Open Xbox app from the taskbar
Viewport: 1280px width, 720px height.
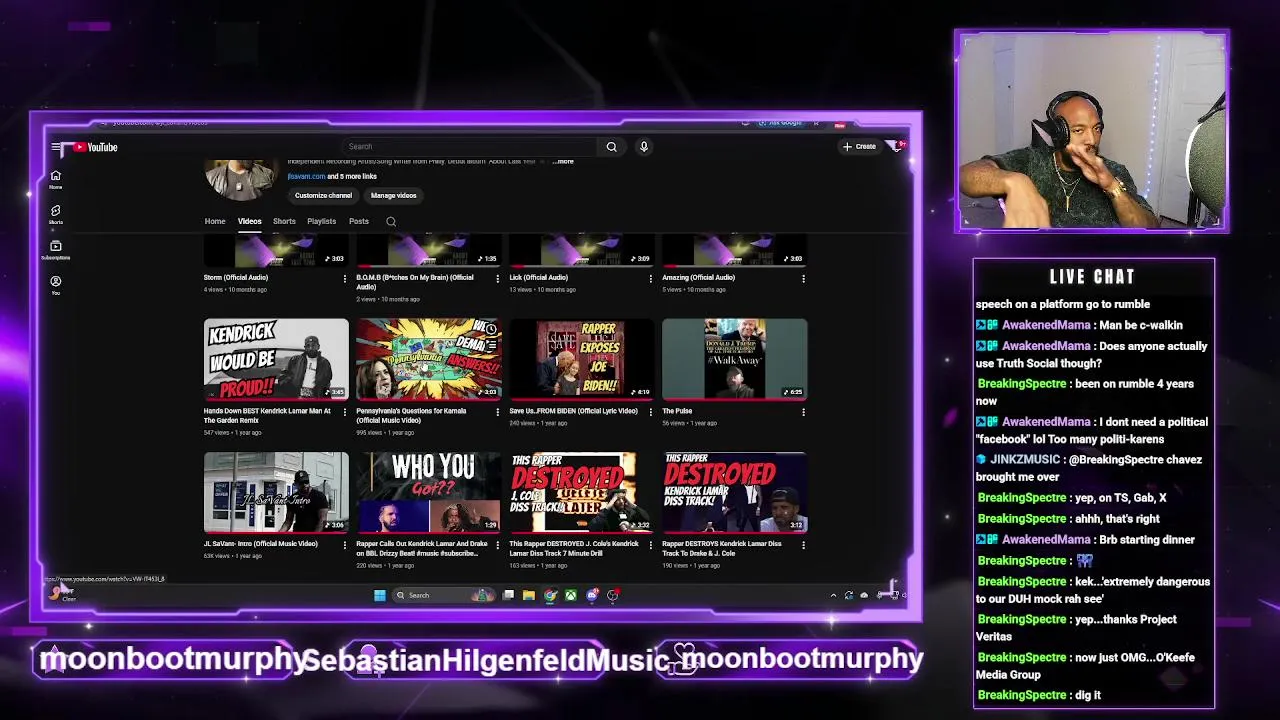(x=571, y=595)
